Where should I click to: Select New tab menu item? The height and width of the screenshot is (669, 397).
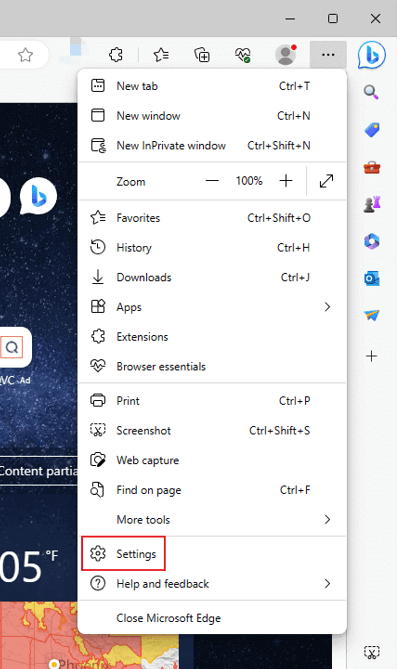tap(212, 86)
